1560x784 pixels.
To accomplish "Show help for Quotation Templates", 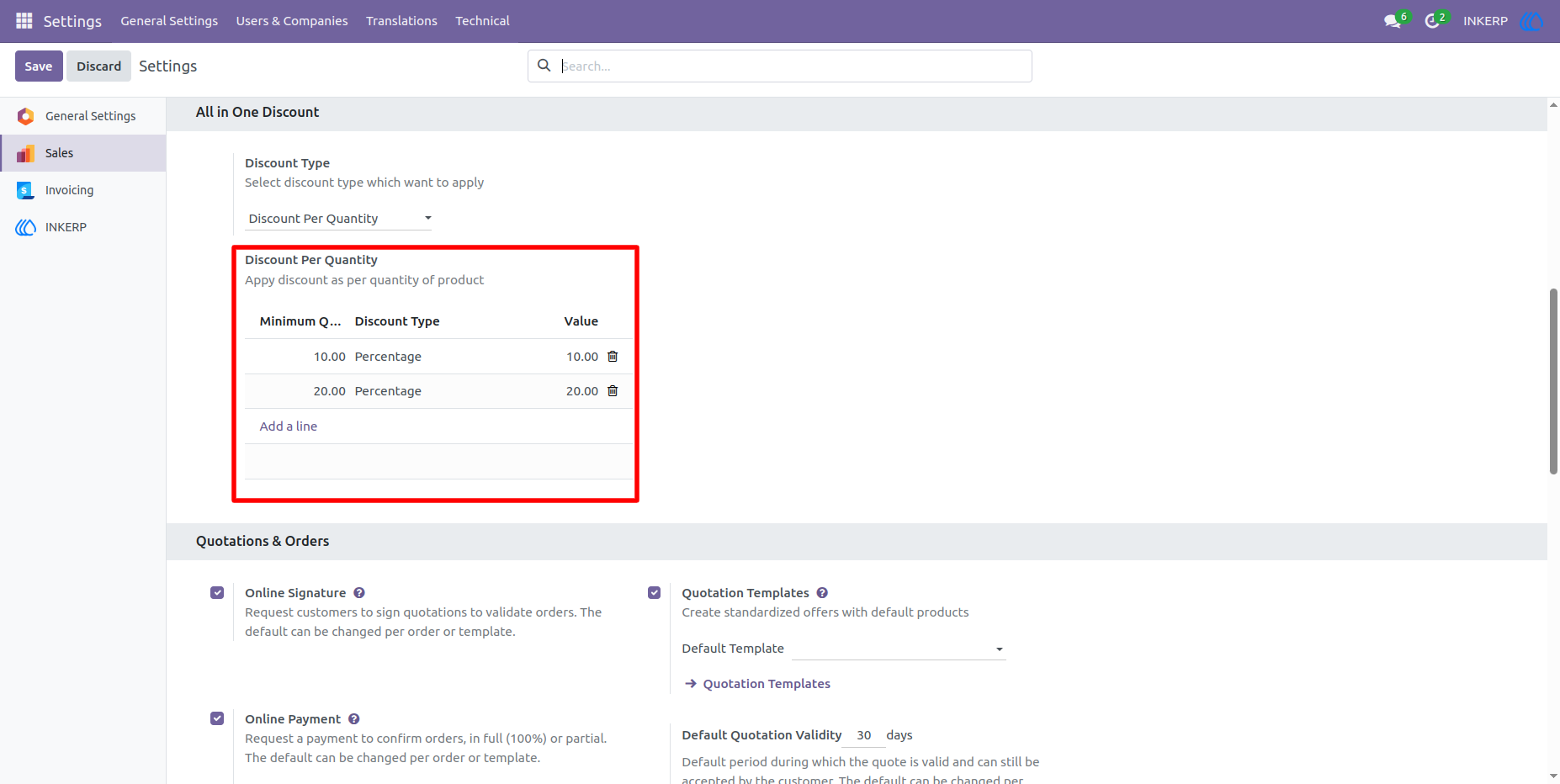I will 822,593.
